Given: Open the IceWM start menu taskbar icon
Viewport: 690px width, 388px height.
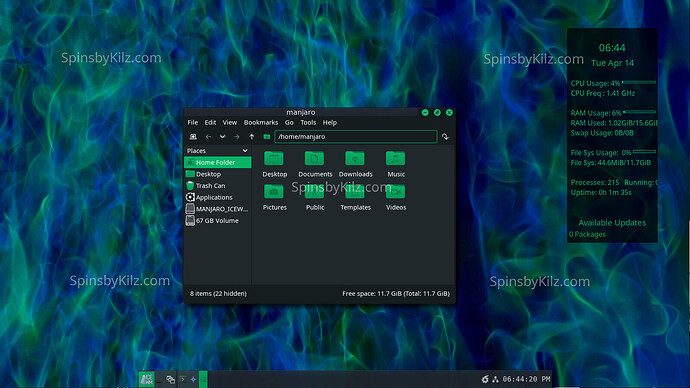Looking at the screenshot, I should 147,379.
